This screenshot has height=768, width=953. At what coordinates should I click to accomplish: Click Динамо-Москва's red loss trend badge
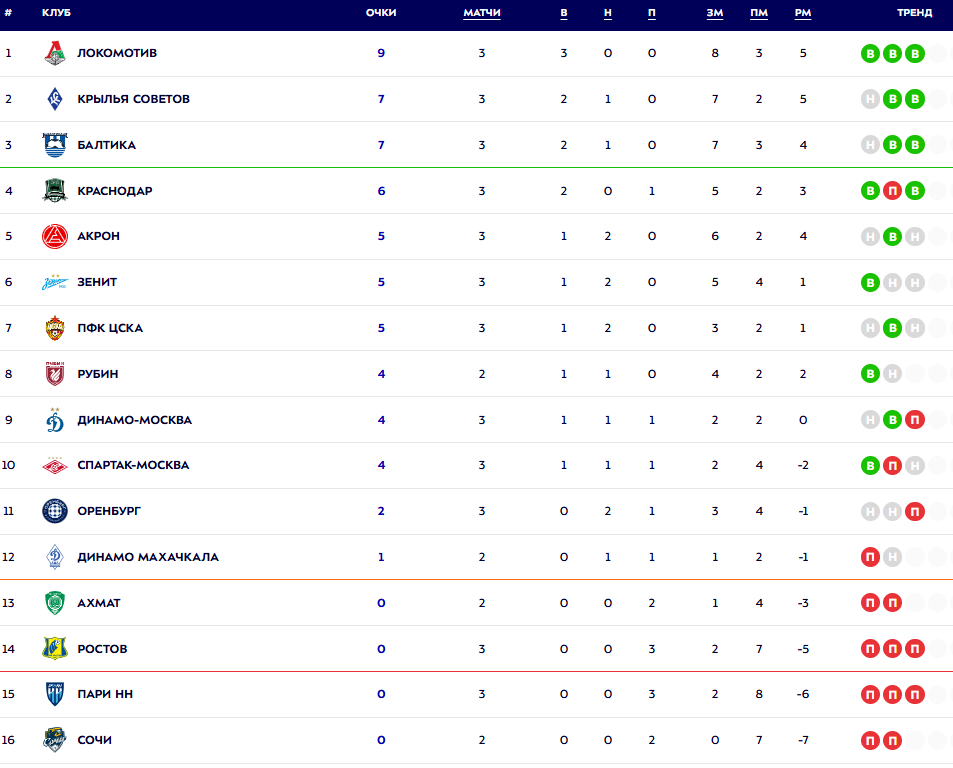point(915,420)
